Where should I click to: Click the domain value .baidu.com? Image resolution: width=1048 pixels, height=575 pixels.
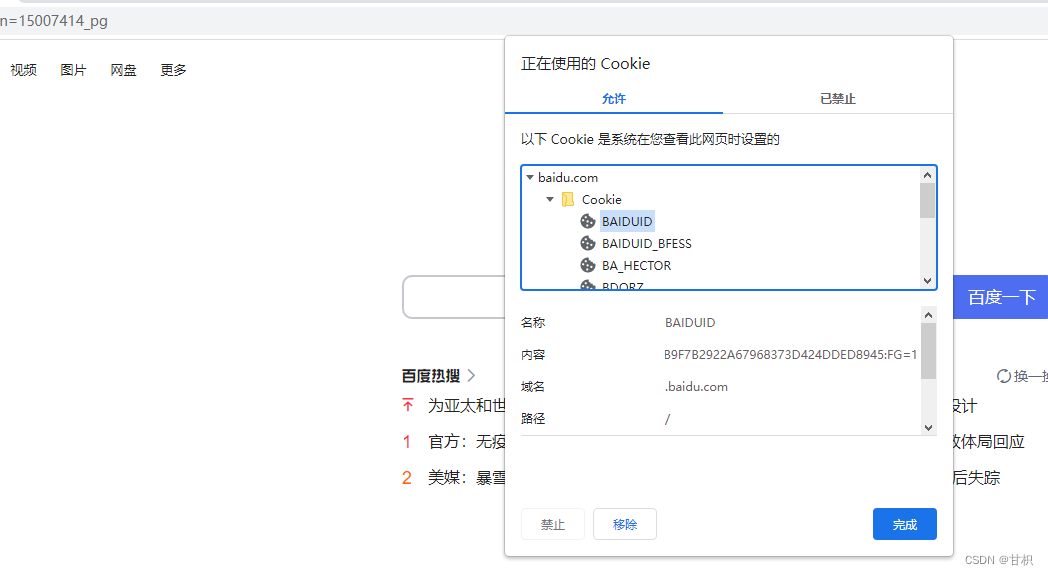pos(696,386)
